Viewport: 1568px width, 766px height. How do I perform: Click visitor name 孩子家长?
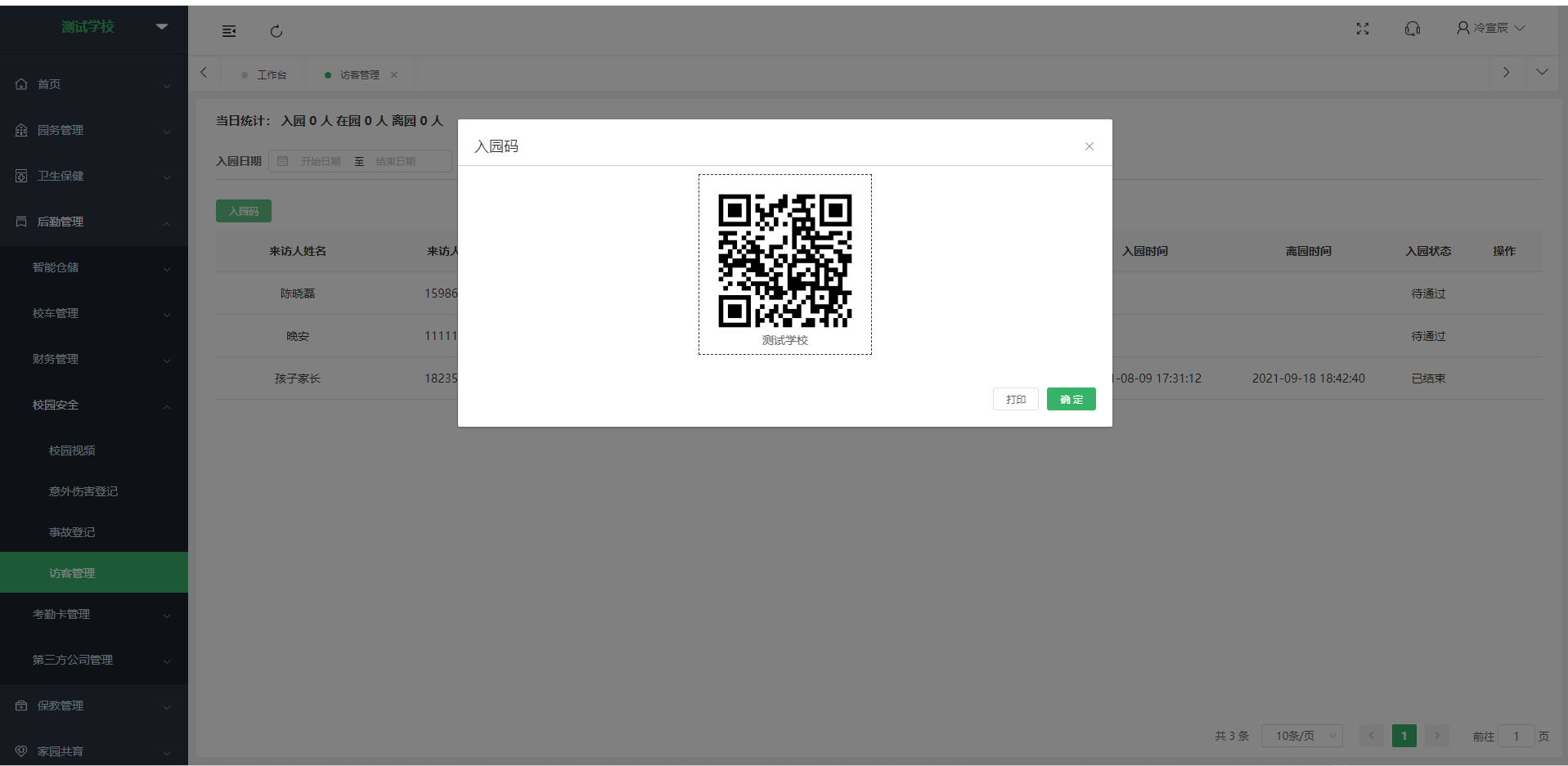[298, 379]
